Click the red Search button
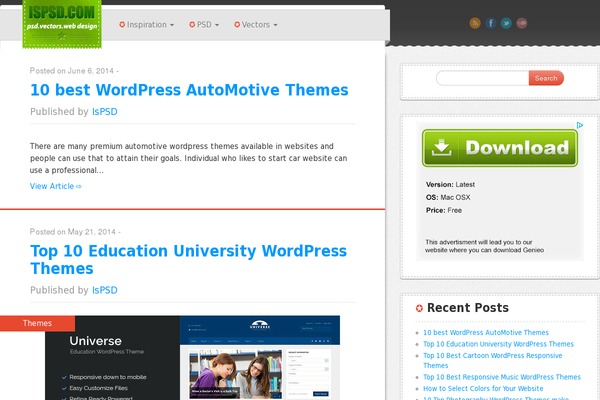Viewport: 600px width, 400px height. tap(546, 78)
